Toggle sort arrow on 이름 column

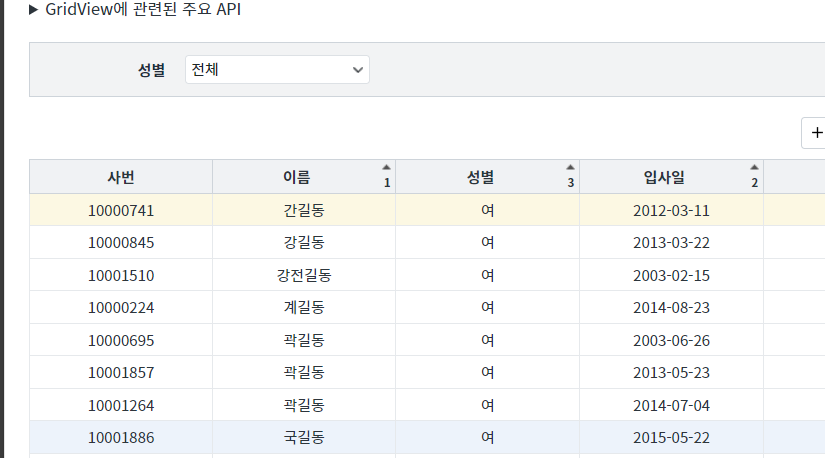click(x=386, y=167)
